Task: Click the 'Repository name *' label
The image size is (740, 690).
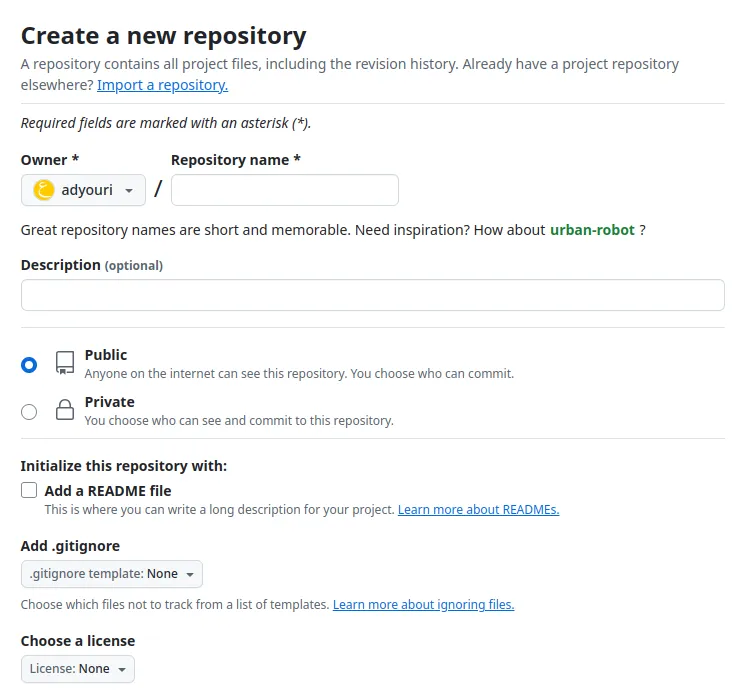Action: (x=235, y=160)
